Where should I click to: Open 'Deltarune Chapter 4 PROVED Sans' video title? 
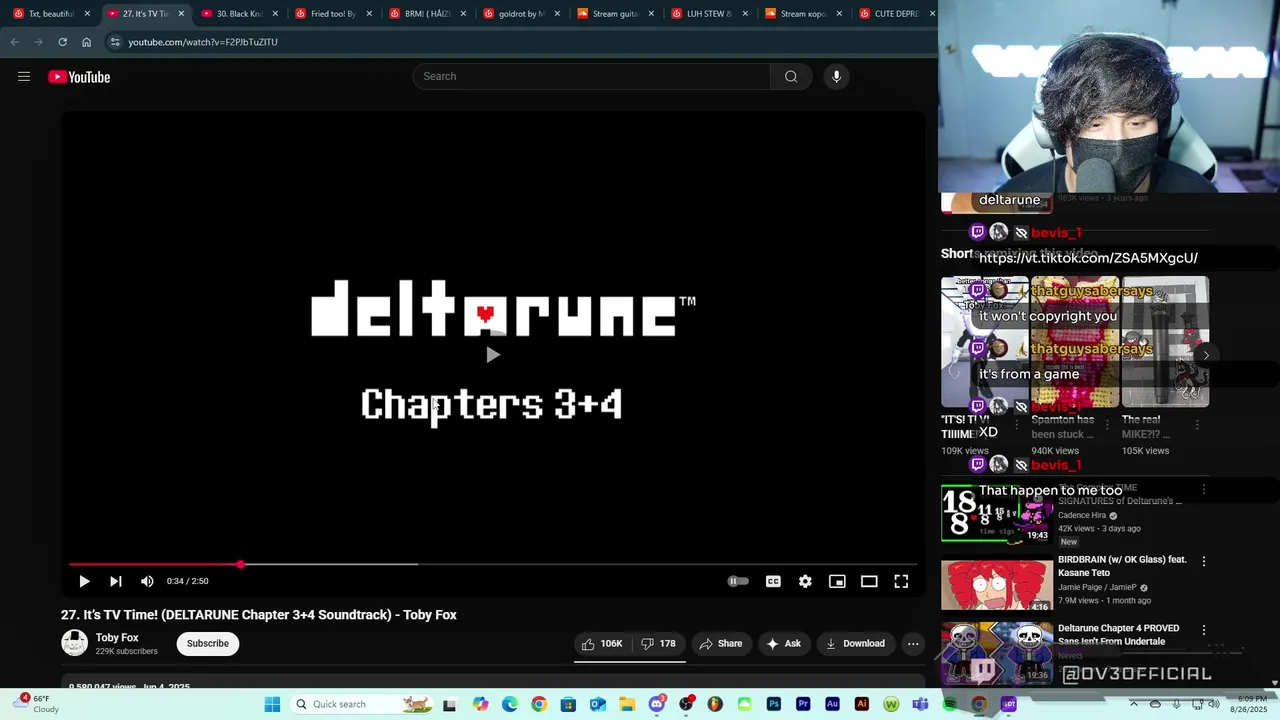tap(1118, 635)
